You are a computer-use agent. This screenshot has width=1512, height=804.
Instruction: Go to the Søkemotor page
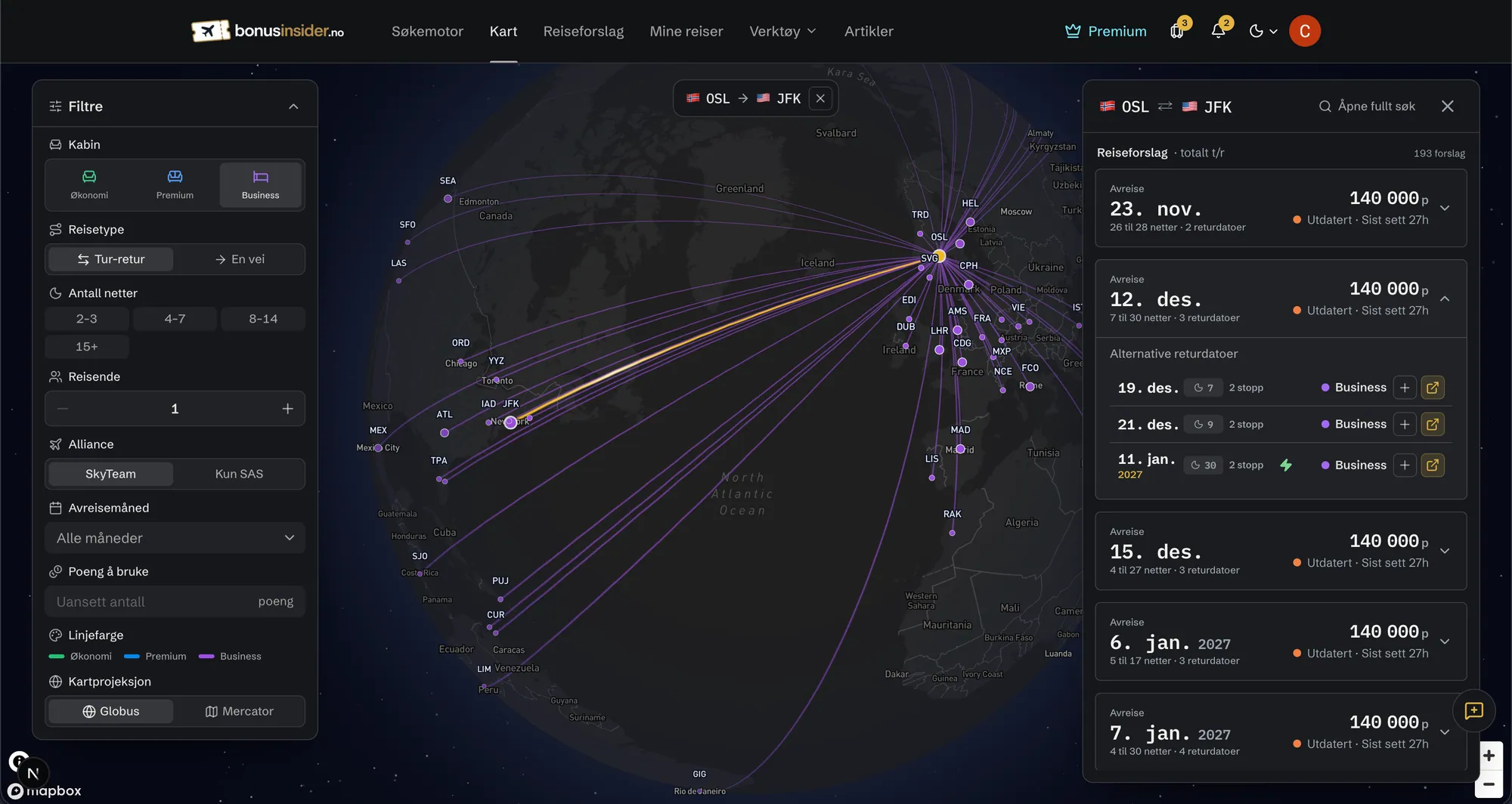tap(427, 31)
